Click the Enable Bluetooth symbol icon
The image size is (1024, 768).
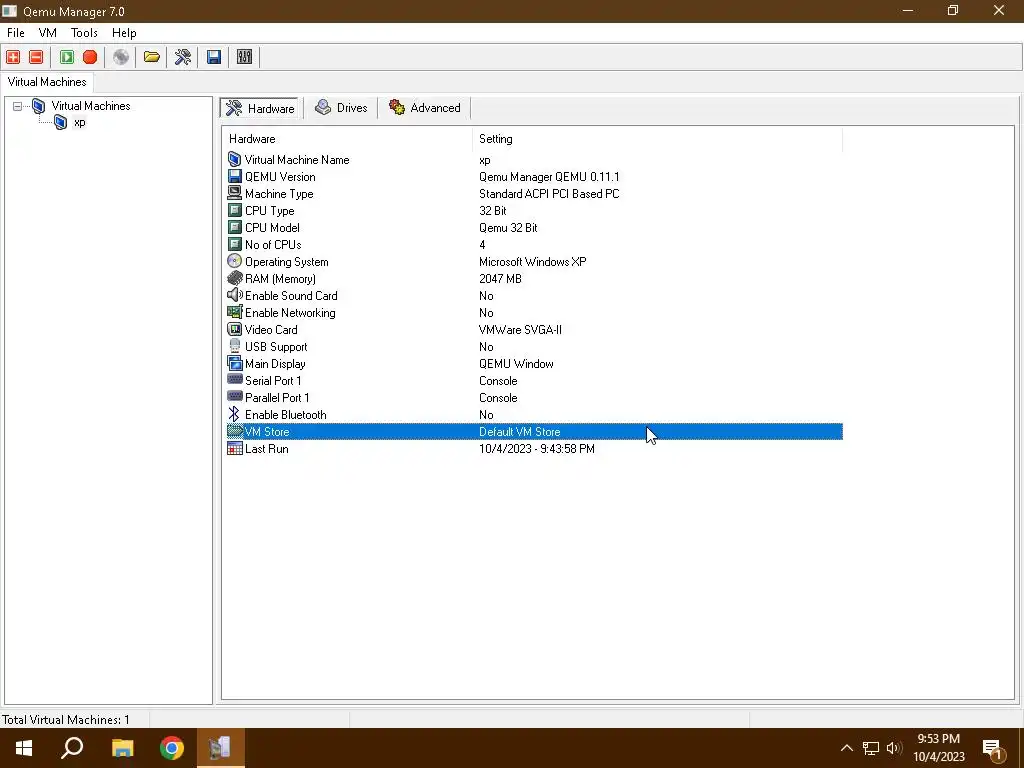[234, 414]
